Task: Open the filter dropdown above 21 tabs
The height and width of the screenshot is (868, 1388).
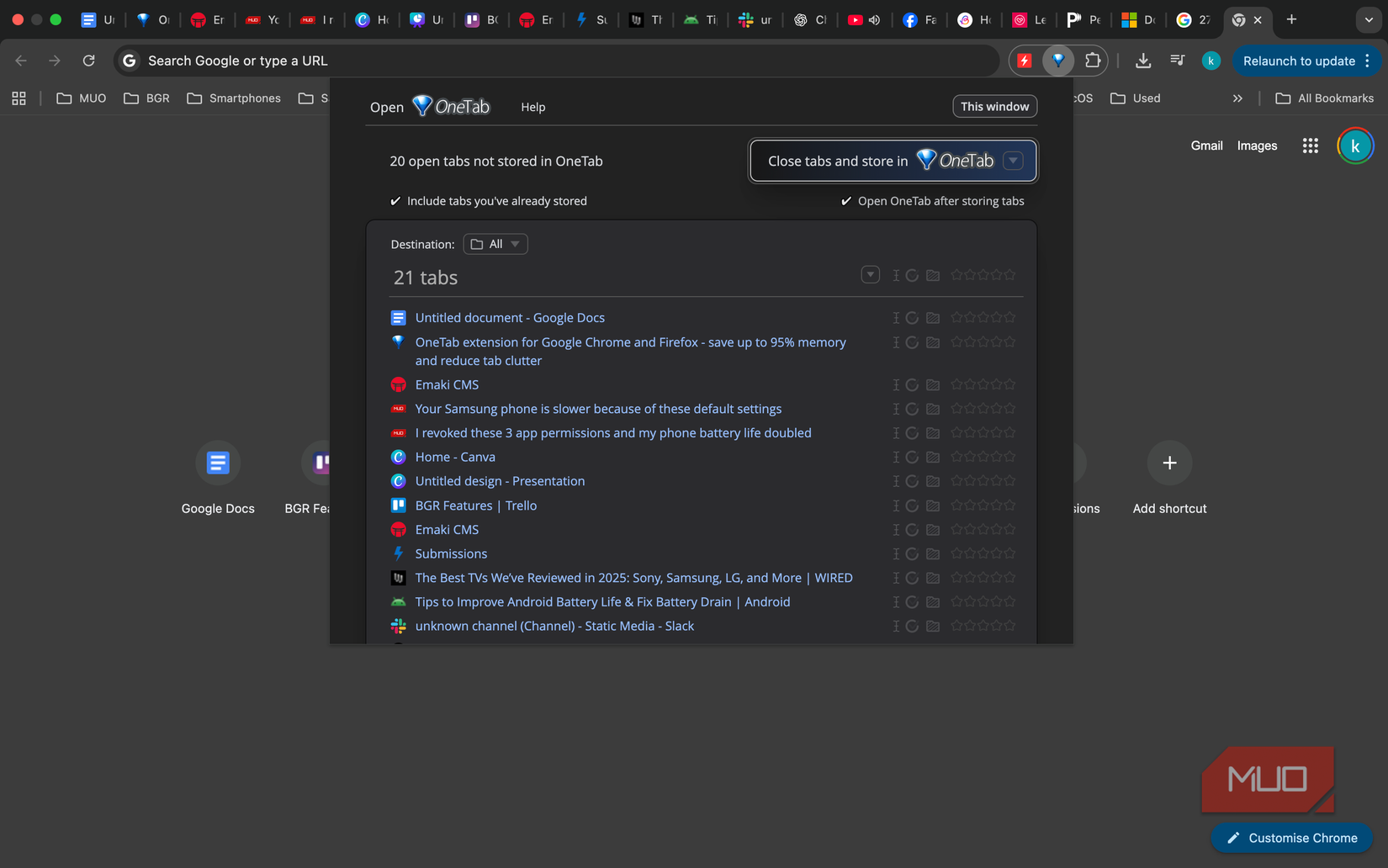Action: [x=870, y=274]
